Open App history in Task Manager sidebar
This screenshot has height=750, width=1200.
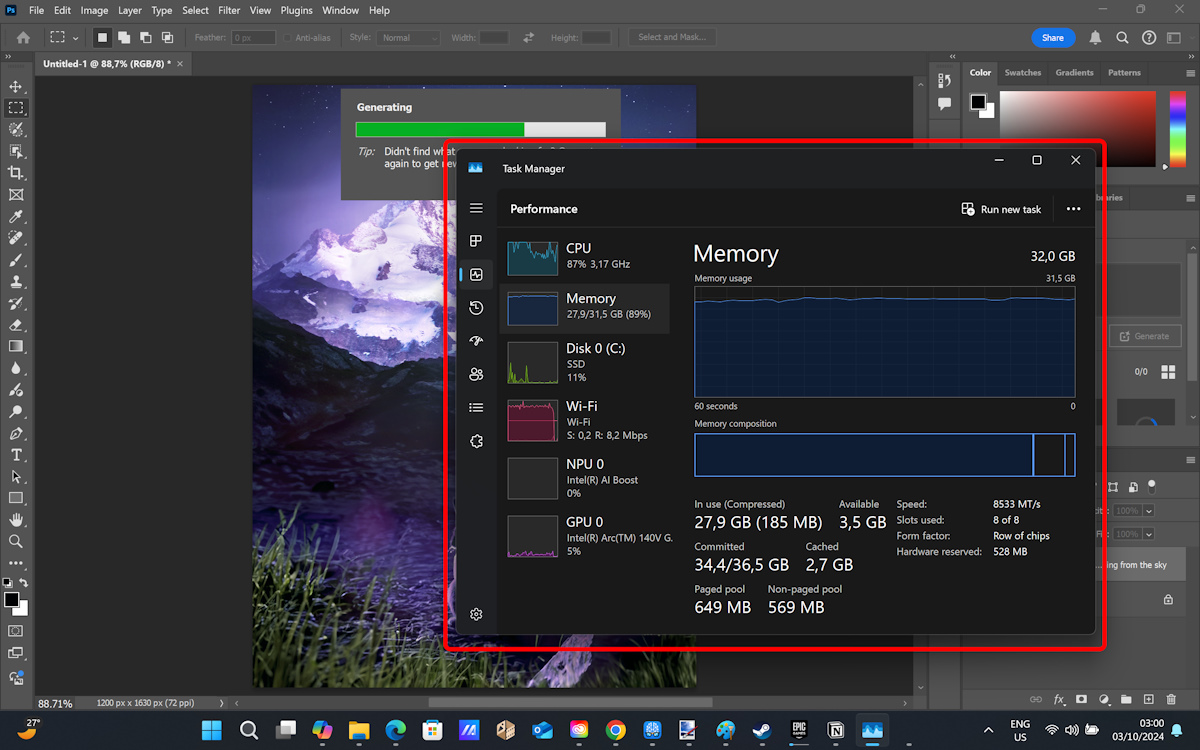pos(476,308)
